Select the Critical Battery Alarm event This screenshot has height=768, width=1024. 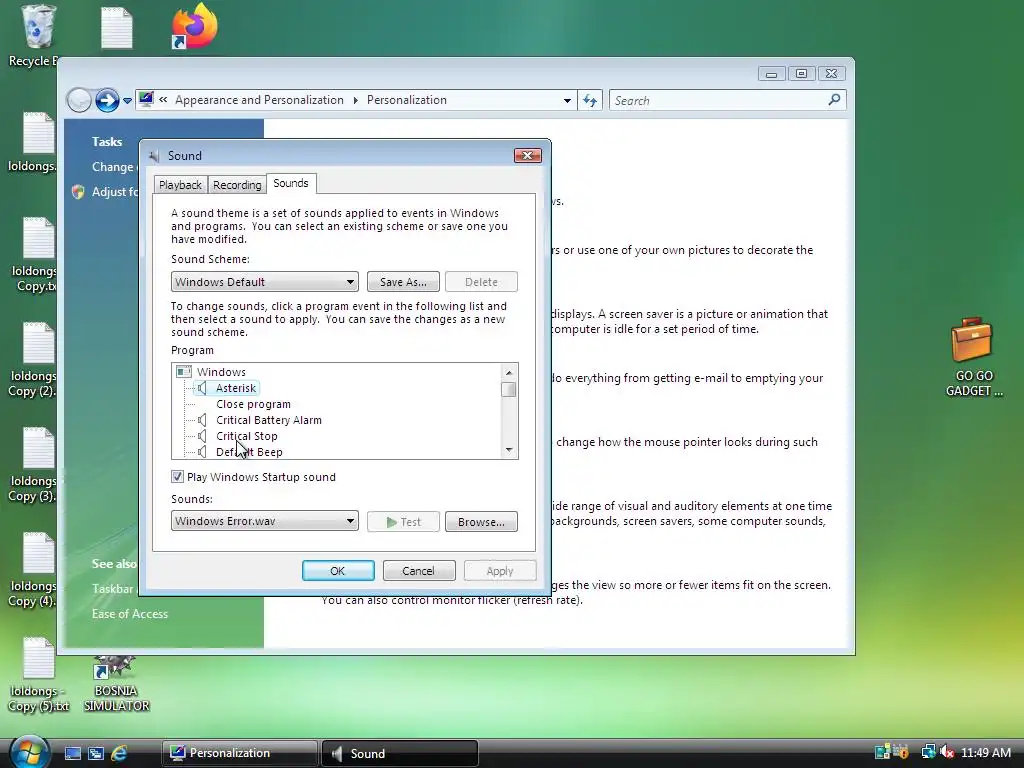pos(269,420)
